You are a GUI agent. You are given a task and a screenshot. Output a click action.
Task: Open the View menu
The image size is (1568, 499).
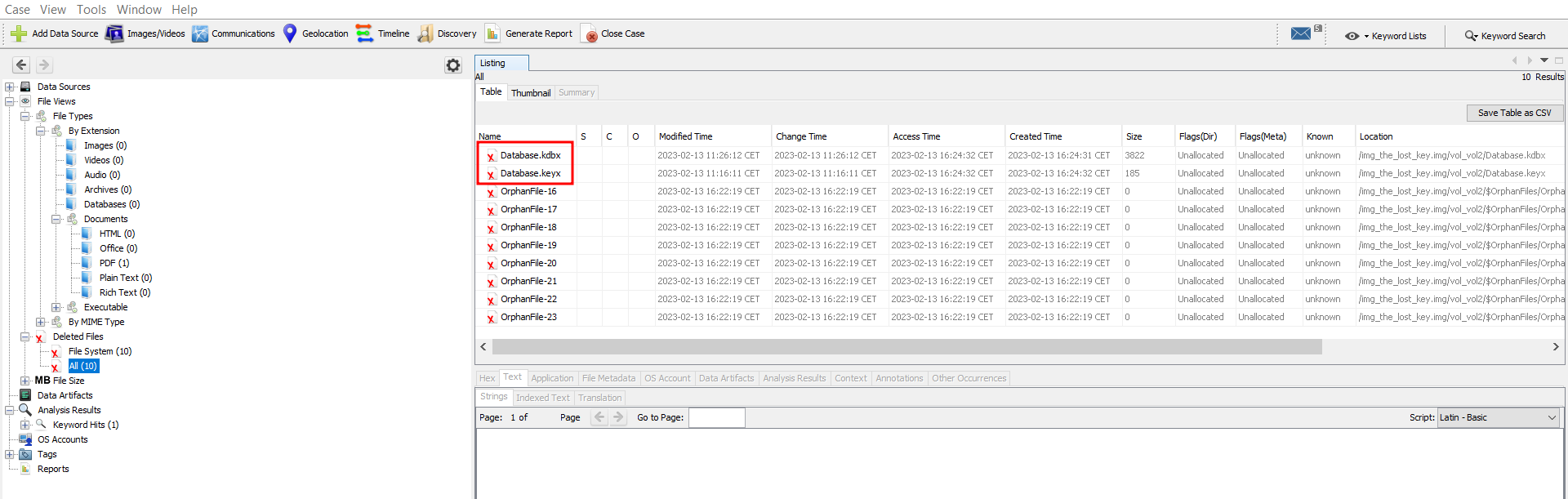53,10
